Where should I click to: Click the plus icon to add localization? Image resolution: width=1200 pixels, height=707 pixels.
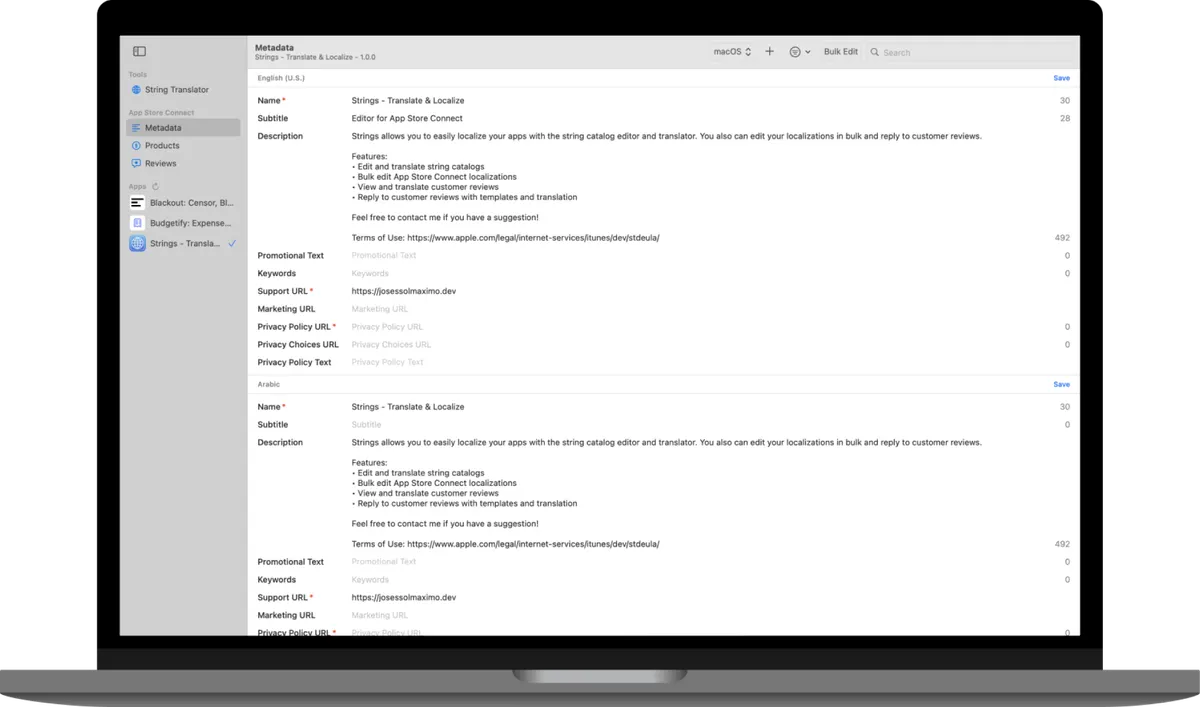769,52
